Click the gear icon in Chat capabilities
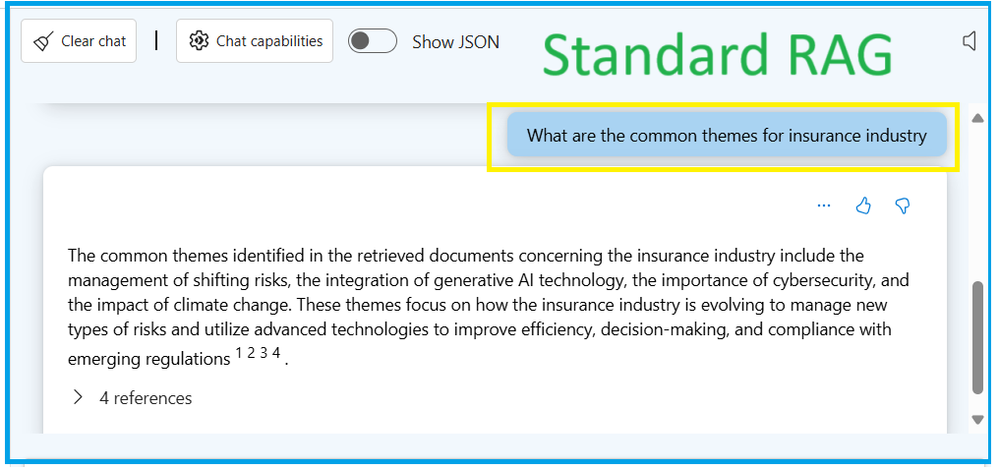The image size is (999, 469). pyautogui.click(x=199, y=41)
